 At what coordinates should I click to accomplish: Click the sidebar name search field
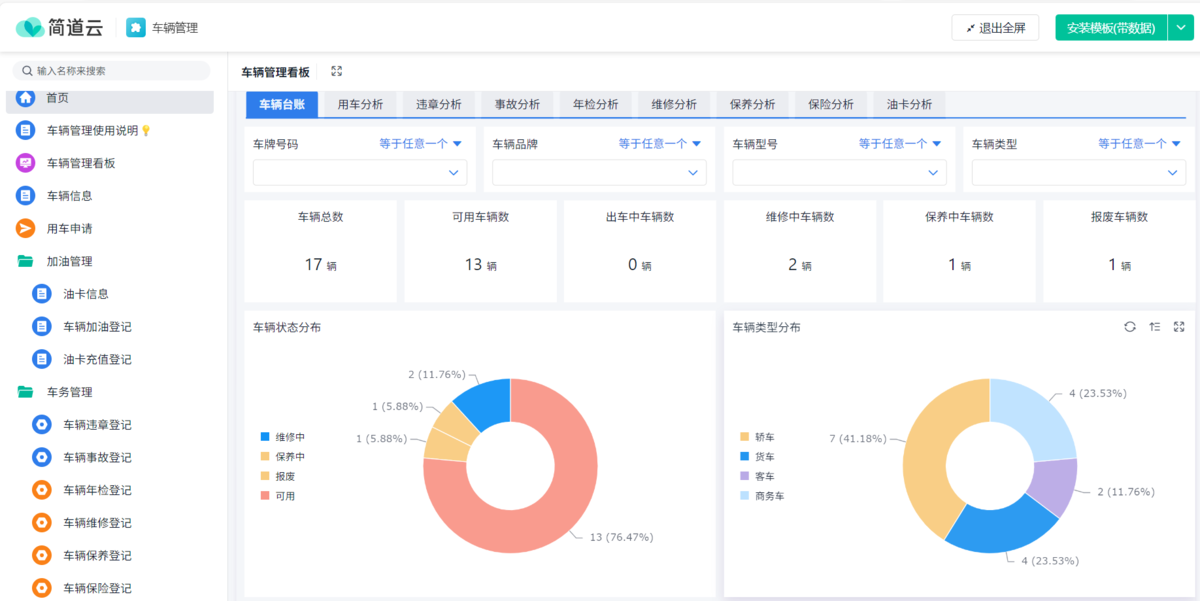click(x=115, y=71)
